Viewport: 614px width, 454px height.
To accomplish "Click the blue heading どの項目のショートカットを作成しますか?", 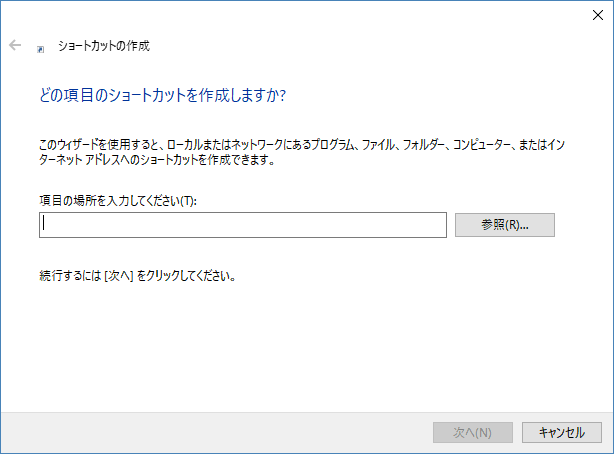I will point(163,95).
